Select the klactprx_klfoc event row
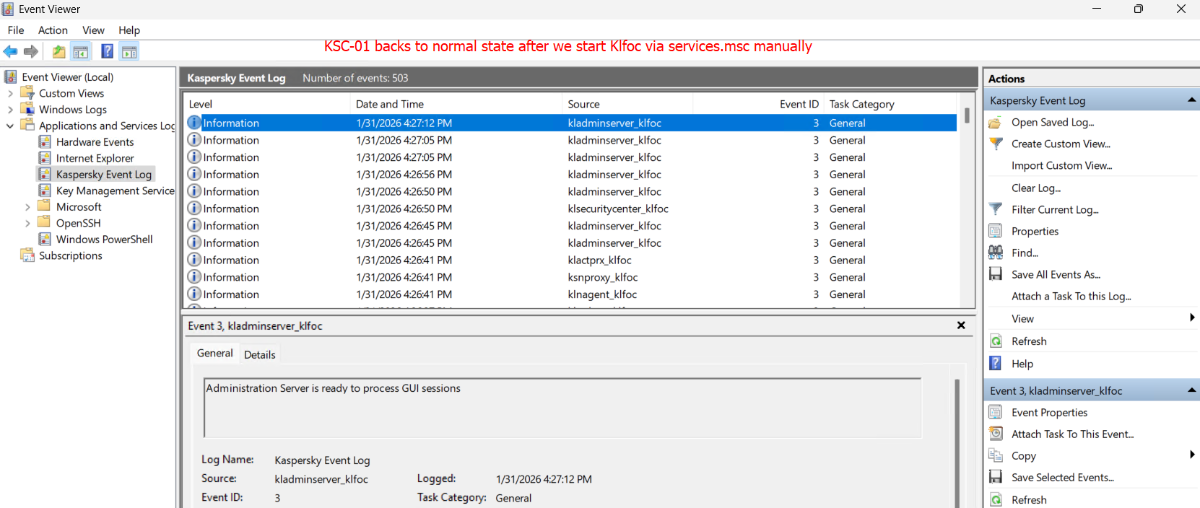Image resolution: width=1200 pixels, height=508 pixels. coord(571,260)
